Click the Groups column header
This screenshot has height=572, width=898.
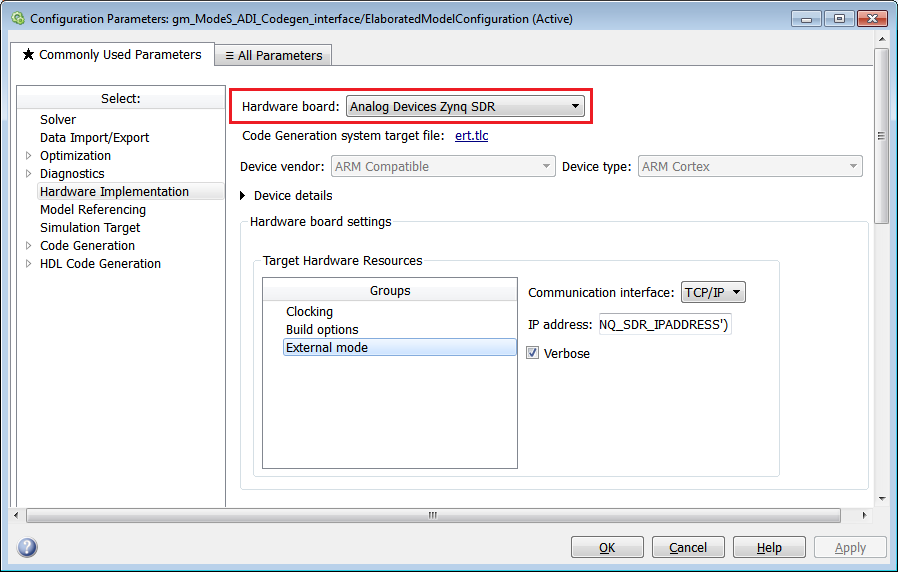pos(390,290)
